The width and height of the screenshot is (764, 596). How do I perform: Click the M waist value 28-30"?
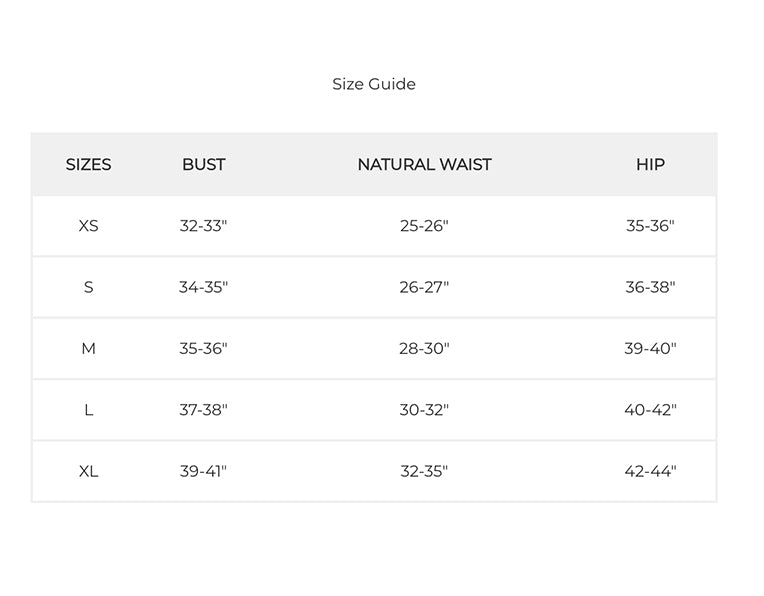pos(424,349)
